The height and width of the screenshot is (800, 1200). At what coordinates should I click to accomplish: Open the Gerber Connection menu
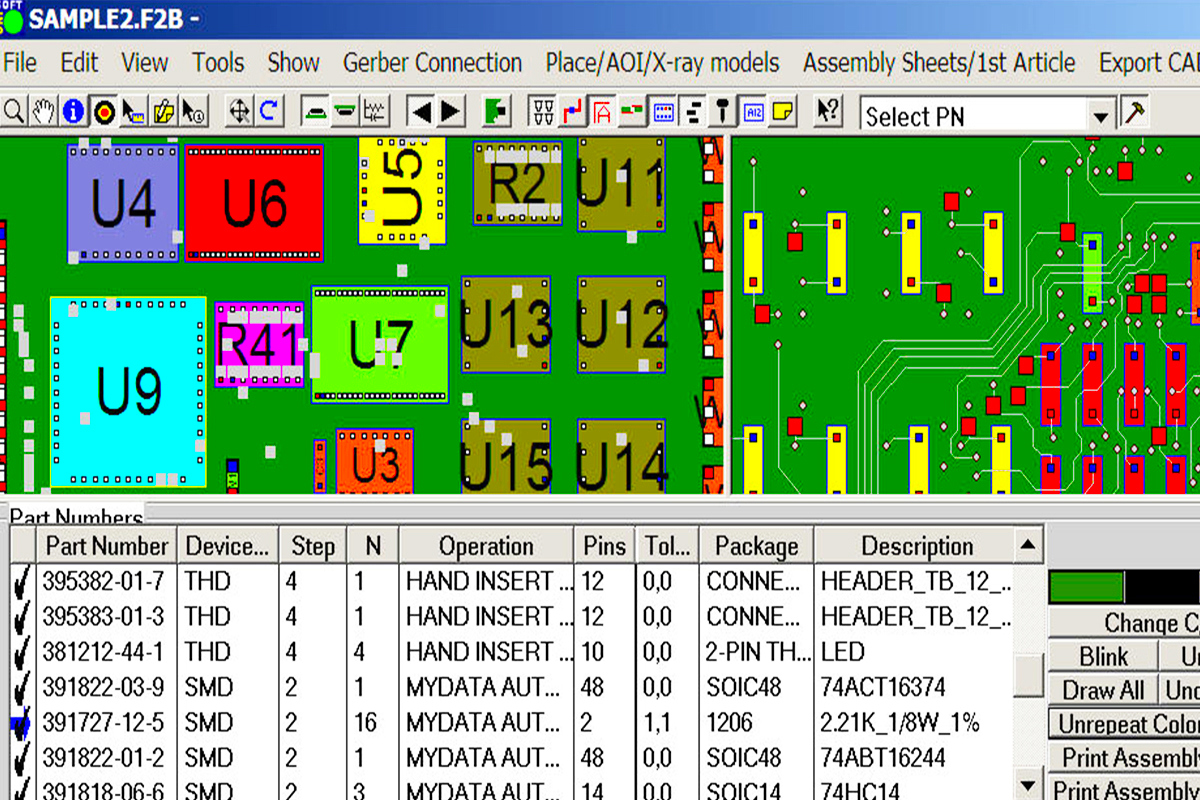[x=432, y=63]
